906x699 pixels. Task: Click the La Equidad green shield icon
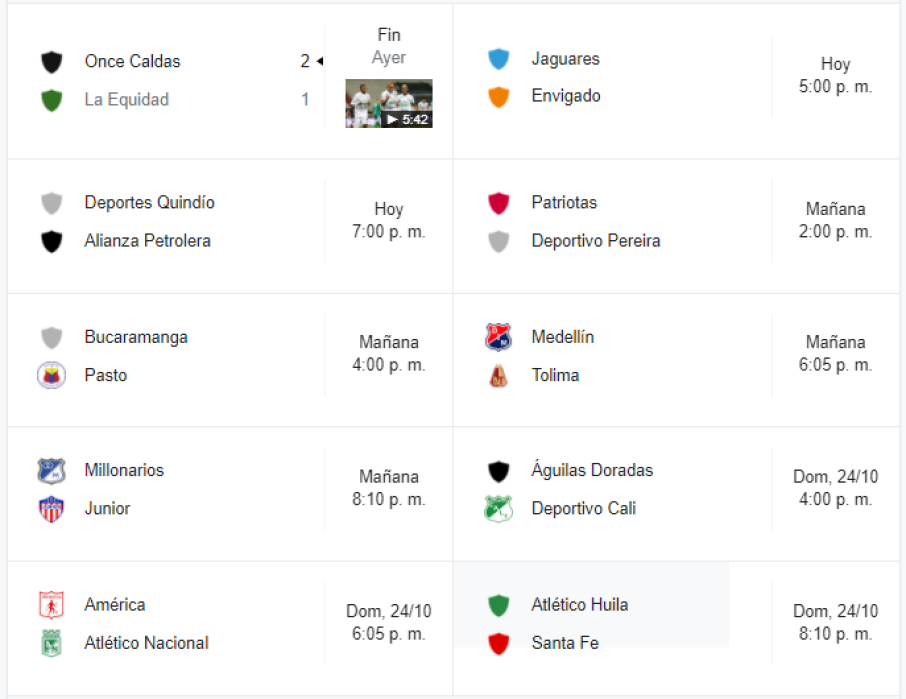pyautogui.click(x=51, y=100)
